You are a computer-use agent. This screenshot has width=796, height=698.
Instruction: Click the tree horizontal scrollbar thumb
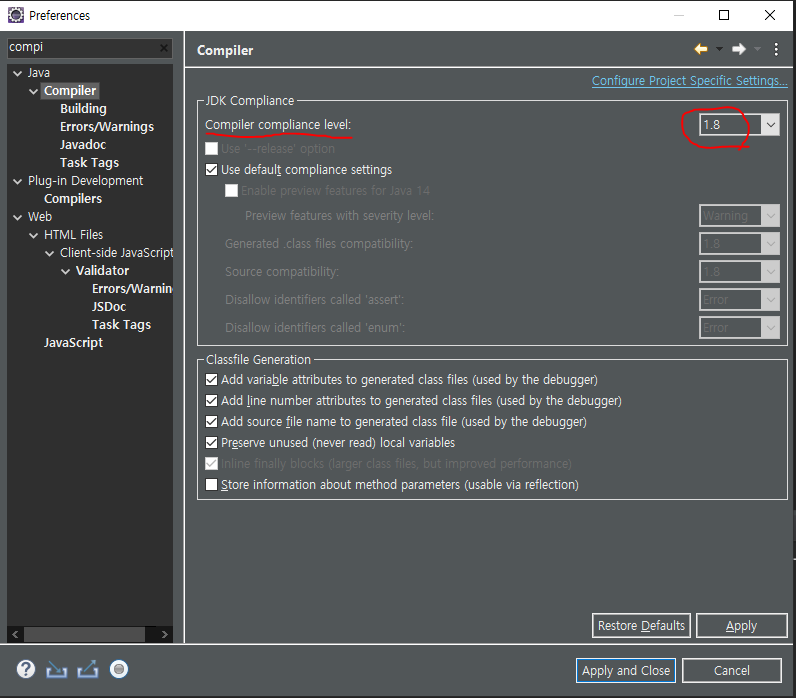click(x=84, y=634)
